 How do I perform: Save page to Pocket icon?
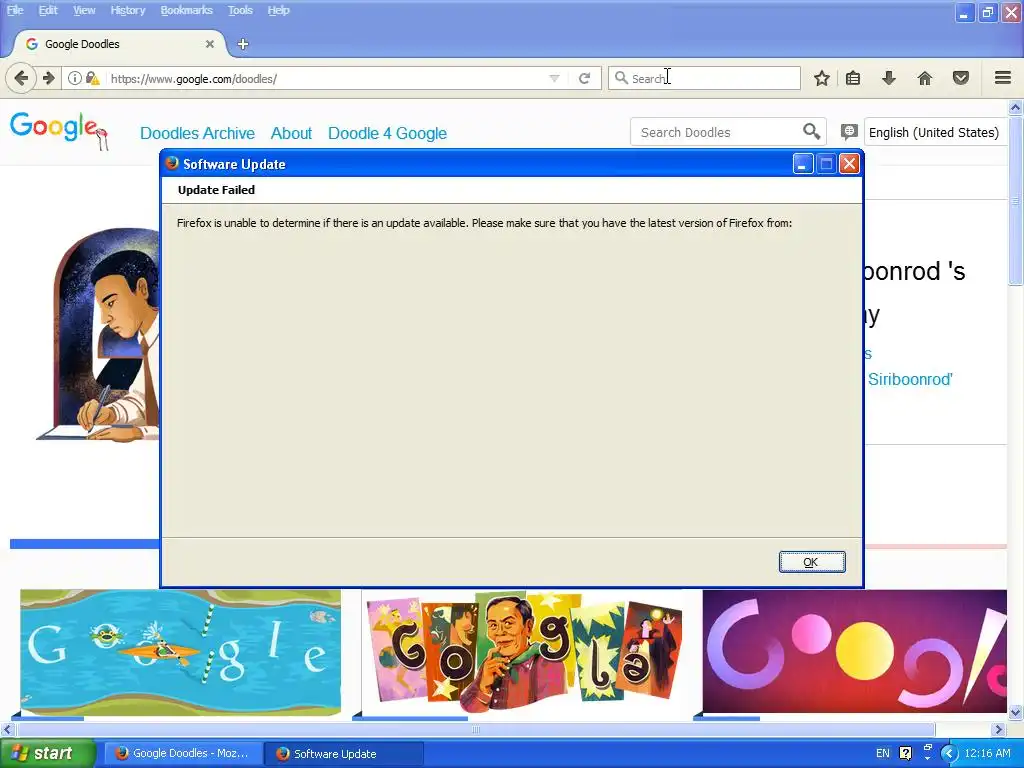click(961, 78)
